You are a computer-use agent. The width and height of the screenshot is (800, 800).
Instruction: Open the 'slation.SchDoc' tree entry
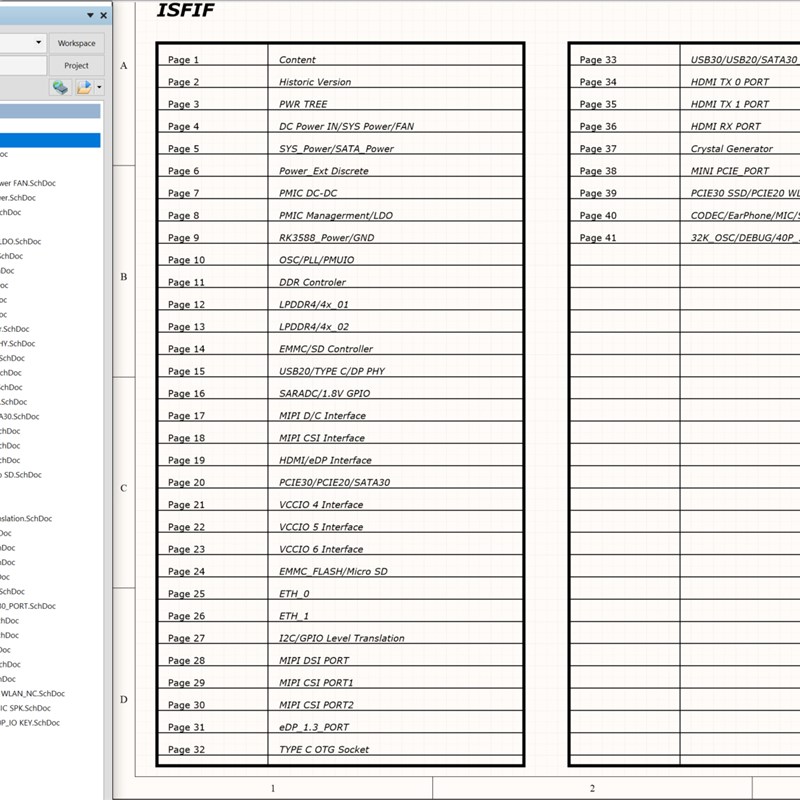26,518
